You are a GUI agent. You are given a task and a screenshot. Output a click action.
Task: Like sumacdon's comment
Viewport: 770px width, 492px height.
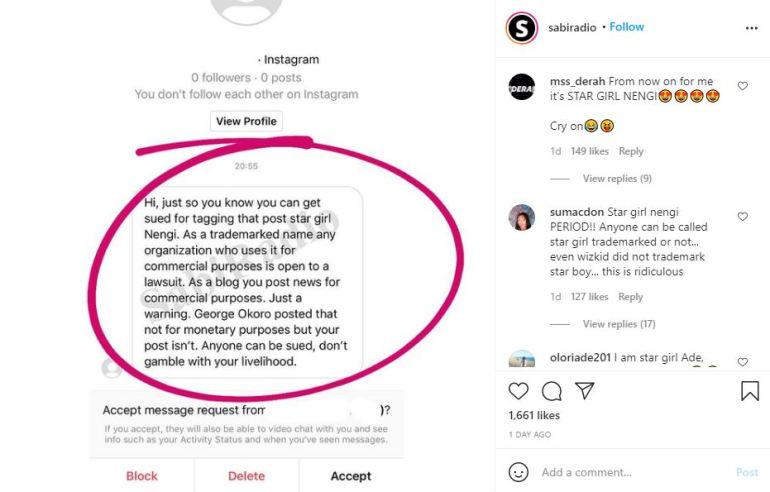pos(742,216)
